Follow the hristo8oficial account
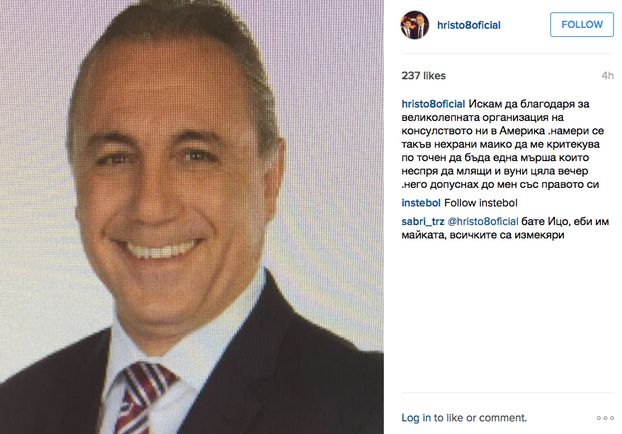622x434 pixels. coord(582,25)
